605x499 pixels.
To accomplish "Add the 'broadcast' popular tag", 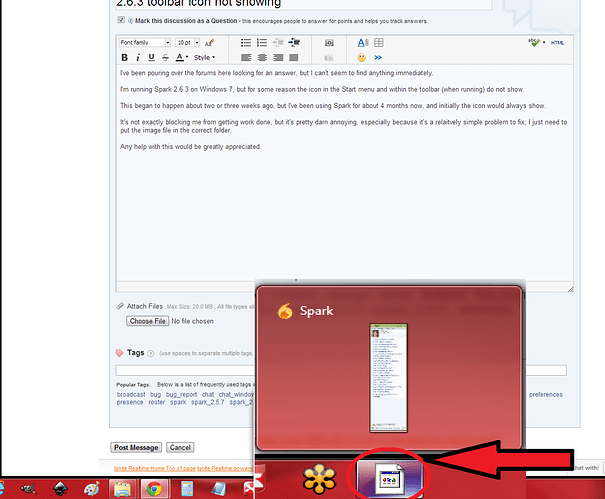I will point(131,394).
